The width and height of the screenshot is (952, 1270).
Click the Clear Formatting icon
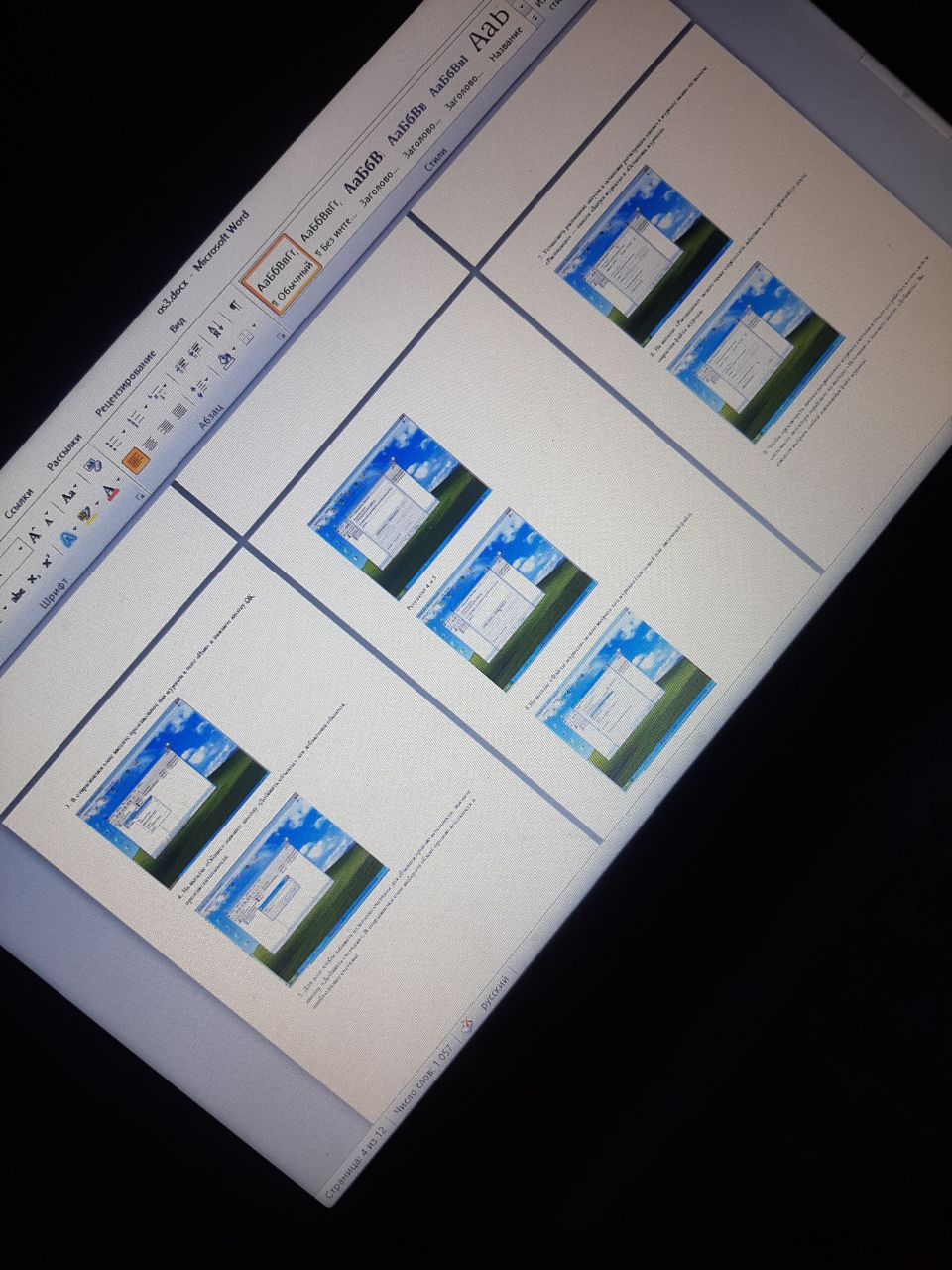[x=93, y=465]
